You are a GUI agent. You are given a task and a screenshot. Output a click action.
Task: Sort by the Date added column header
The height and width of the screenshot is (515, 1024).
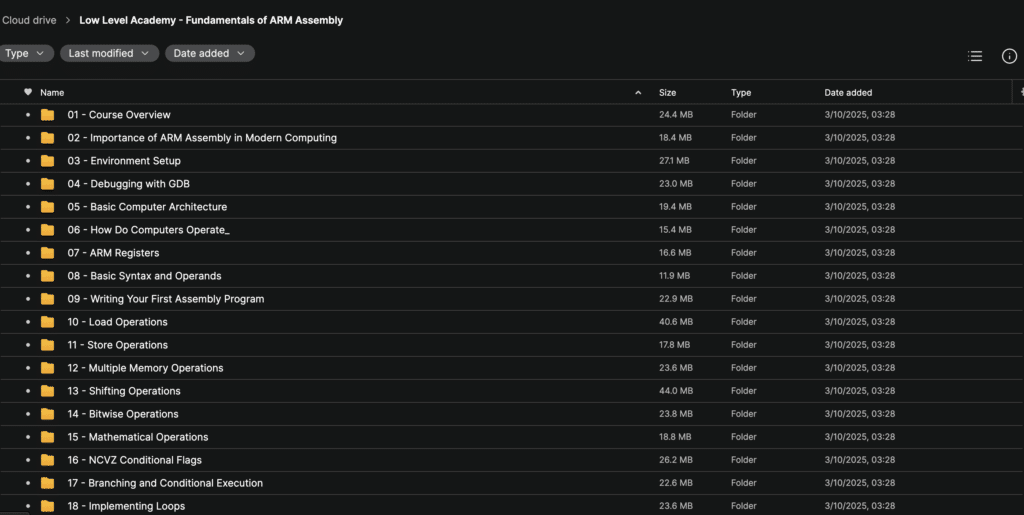(x=848, y=93)
